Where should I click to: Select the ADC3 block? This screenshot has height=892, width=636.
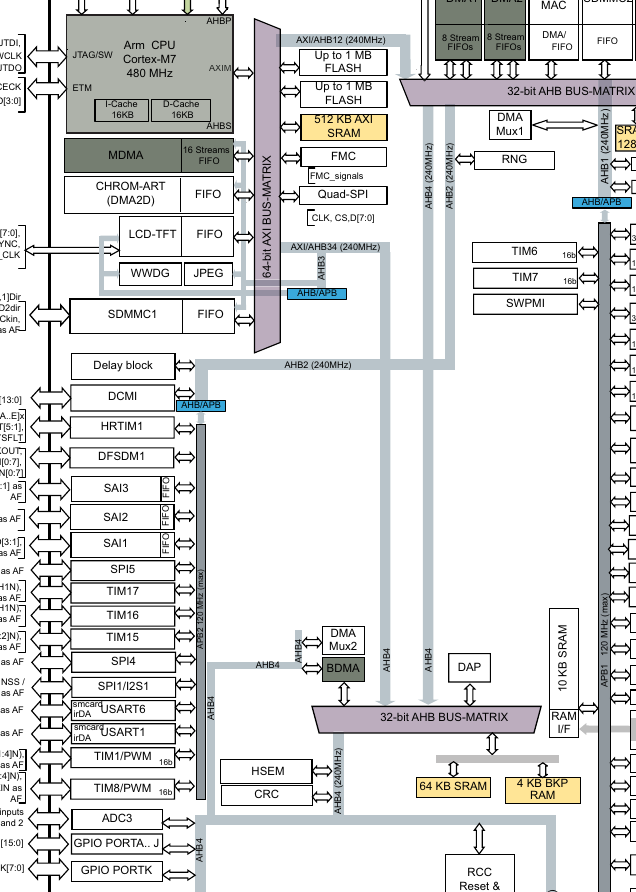117,819
